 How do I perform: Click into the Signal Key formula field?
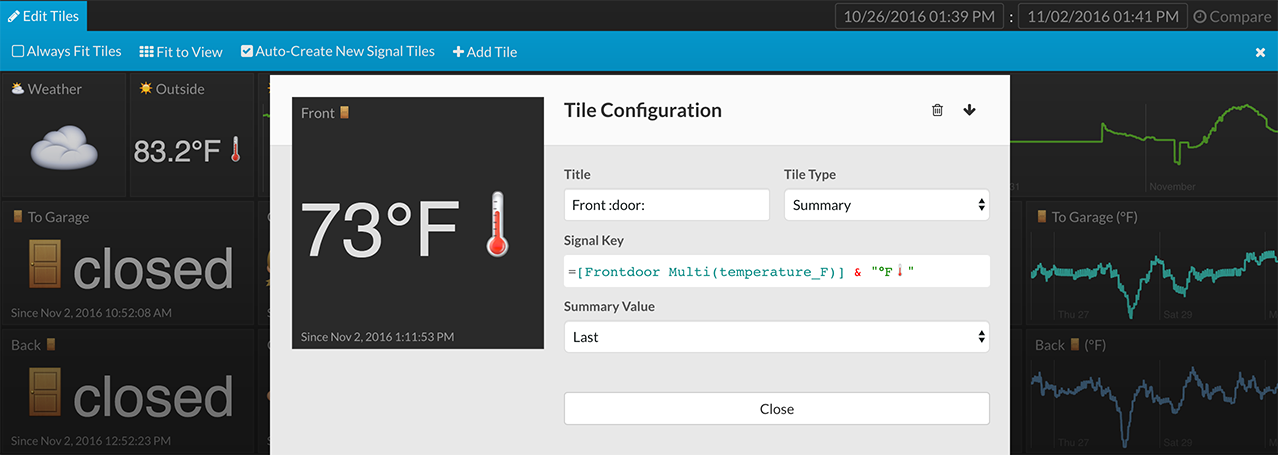point(776,271)
